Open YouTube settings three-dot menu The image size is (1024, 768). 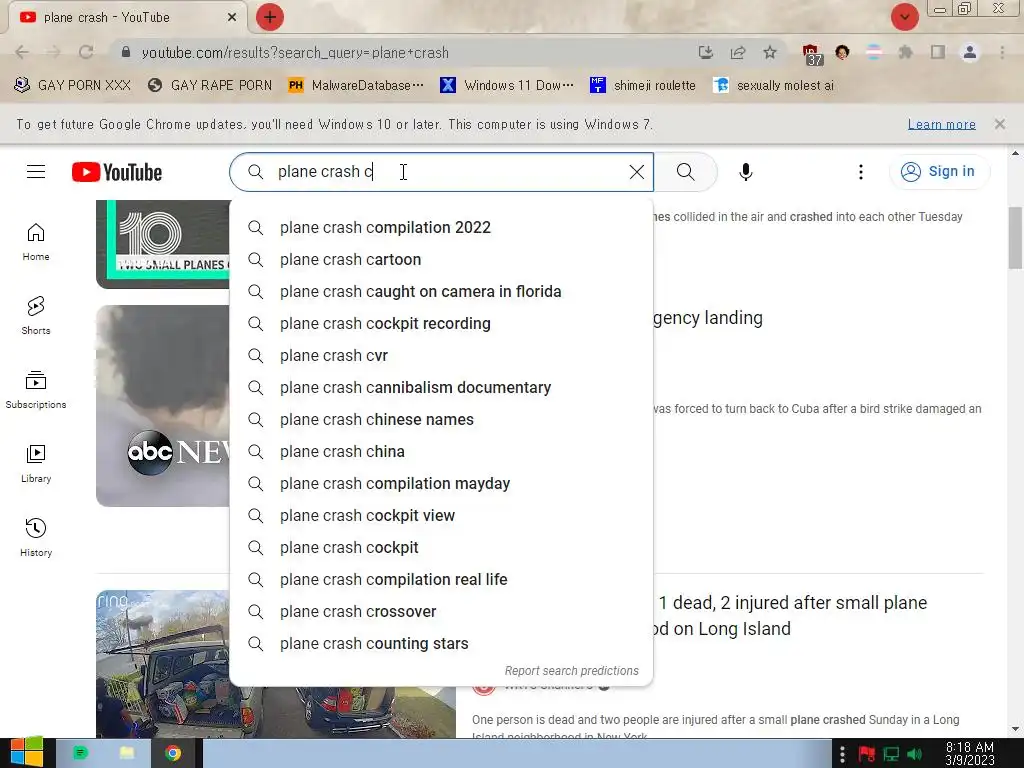pos(861,172)
